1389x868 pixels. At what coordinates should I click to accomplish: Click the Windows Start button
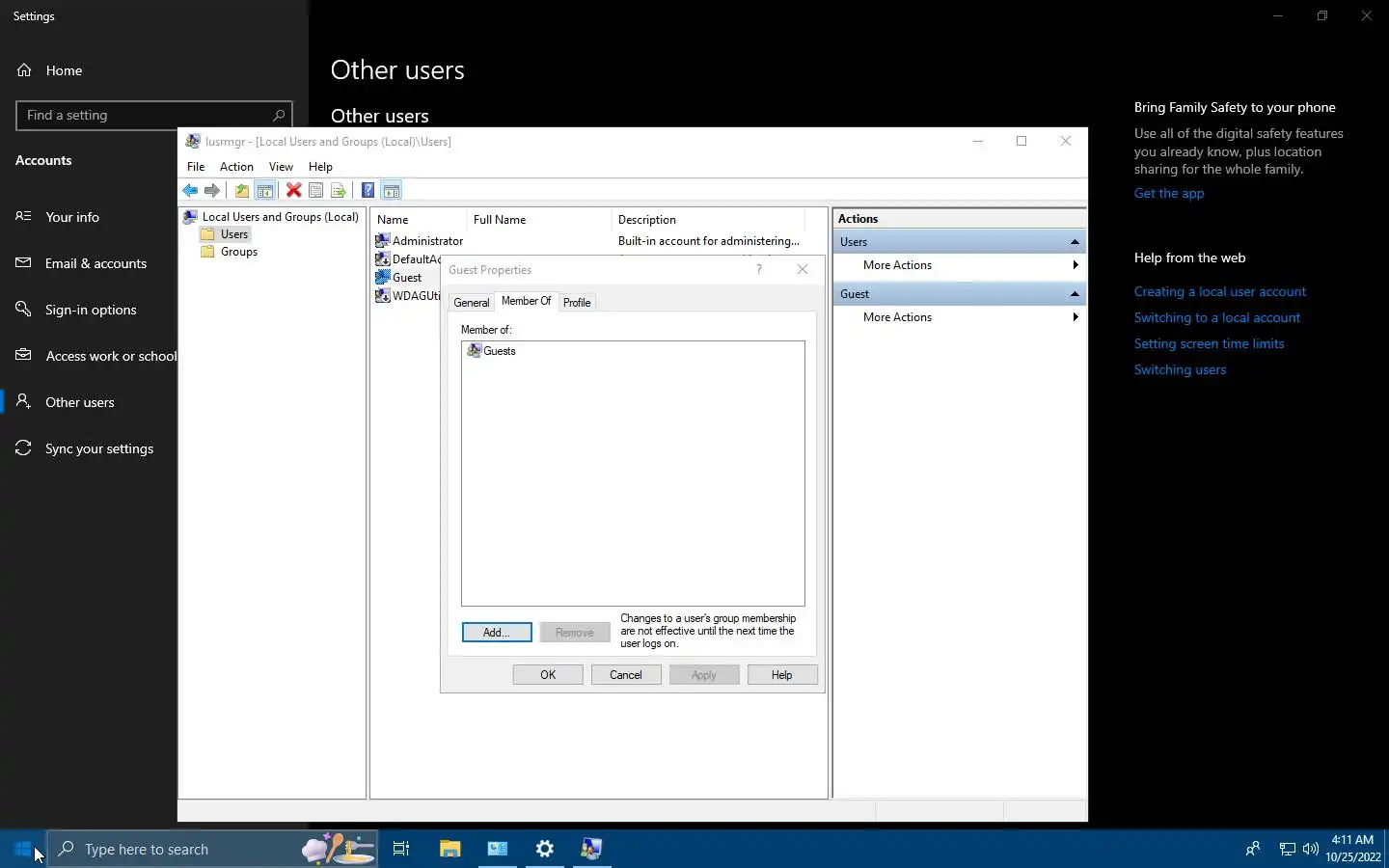coord(22,849)
